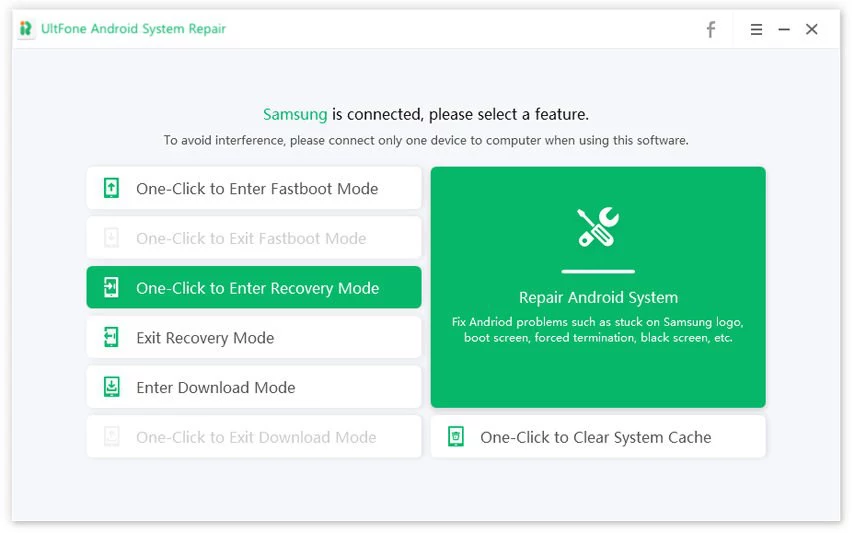The height and width of the screenshot is (533, 855).
Task: Click the wrench and screwdriver repair icon
Action: [598, 228]
